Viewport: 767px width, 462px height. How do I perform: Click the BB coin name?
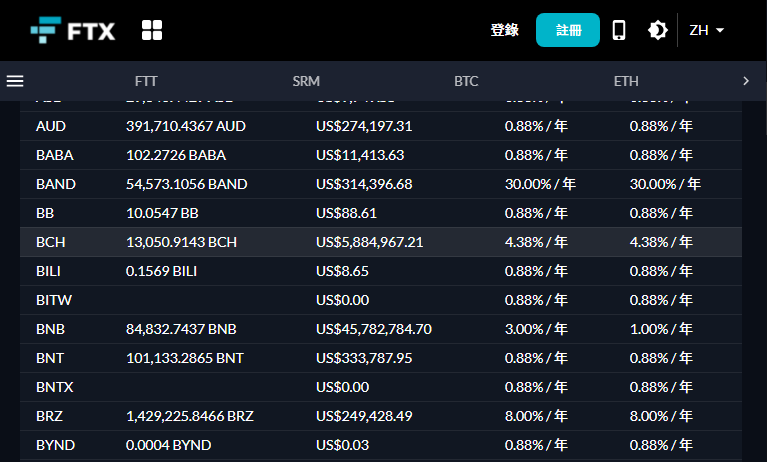coord(45,213)
